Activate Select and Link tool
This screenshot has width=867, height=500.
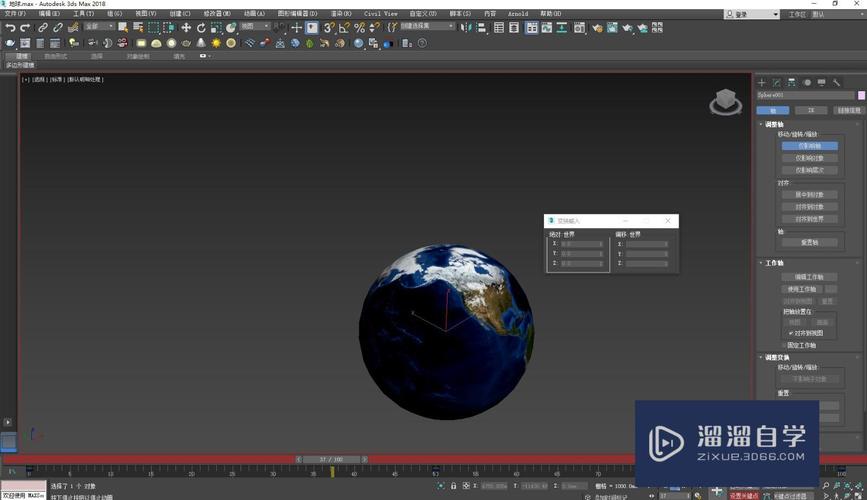point(43,28)
